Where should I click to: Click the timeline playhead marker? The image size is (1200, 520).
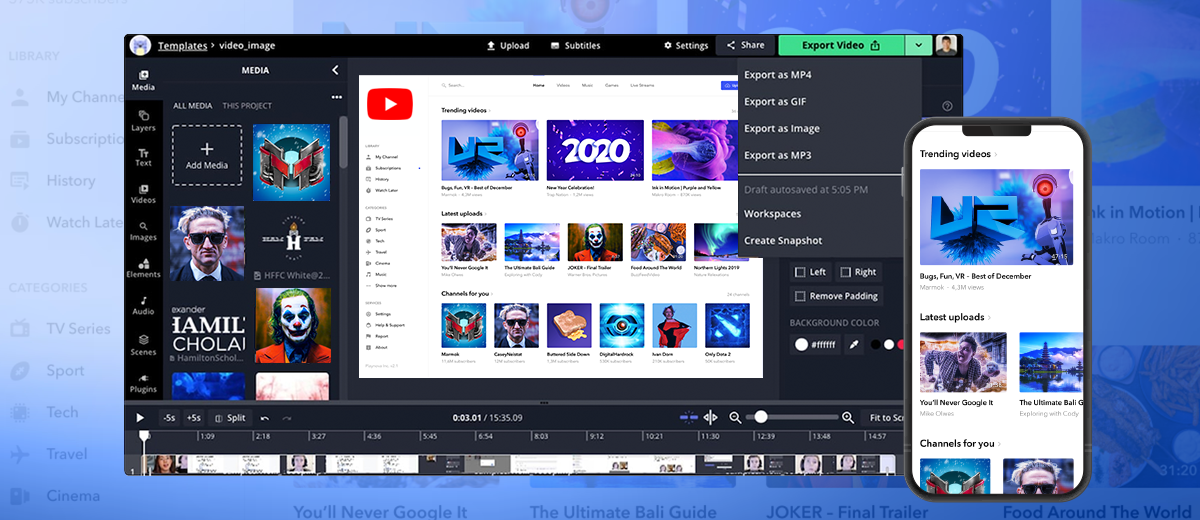(144, 437)
